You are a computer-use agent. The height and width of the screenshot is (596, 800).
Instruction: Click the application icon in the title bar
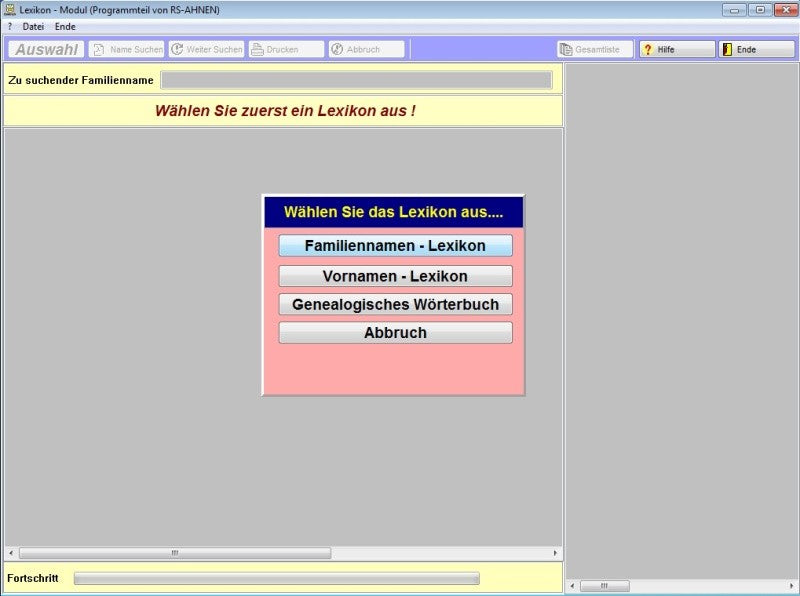(10, 9)
